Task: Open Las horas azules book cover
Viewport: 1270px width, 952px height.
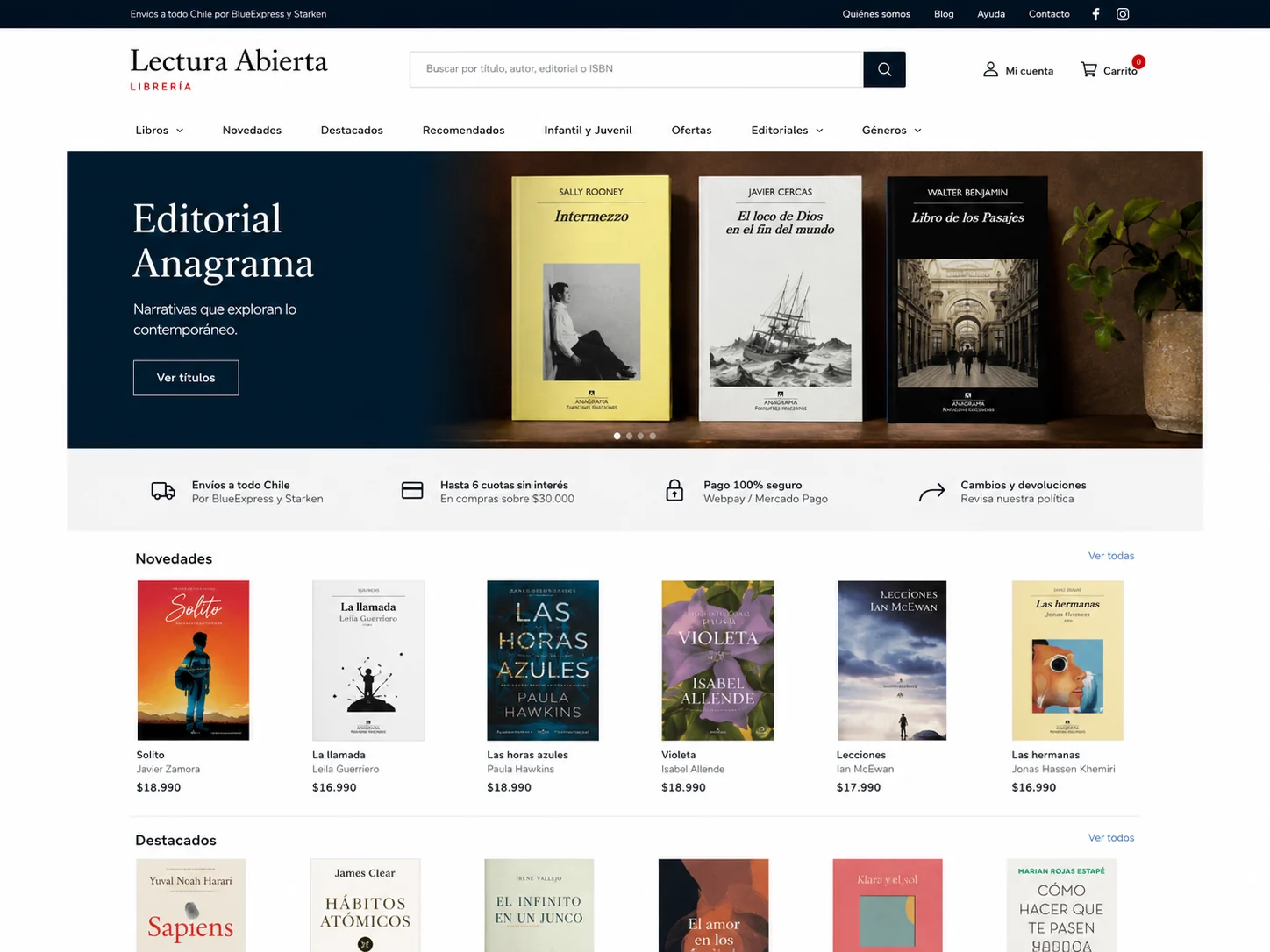Action: tap(543, 660)
